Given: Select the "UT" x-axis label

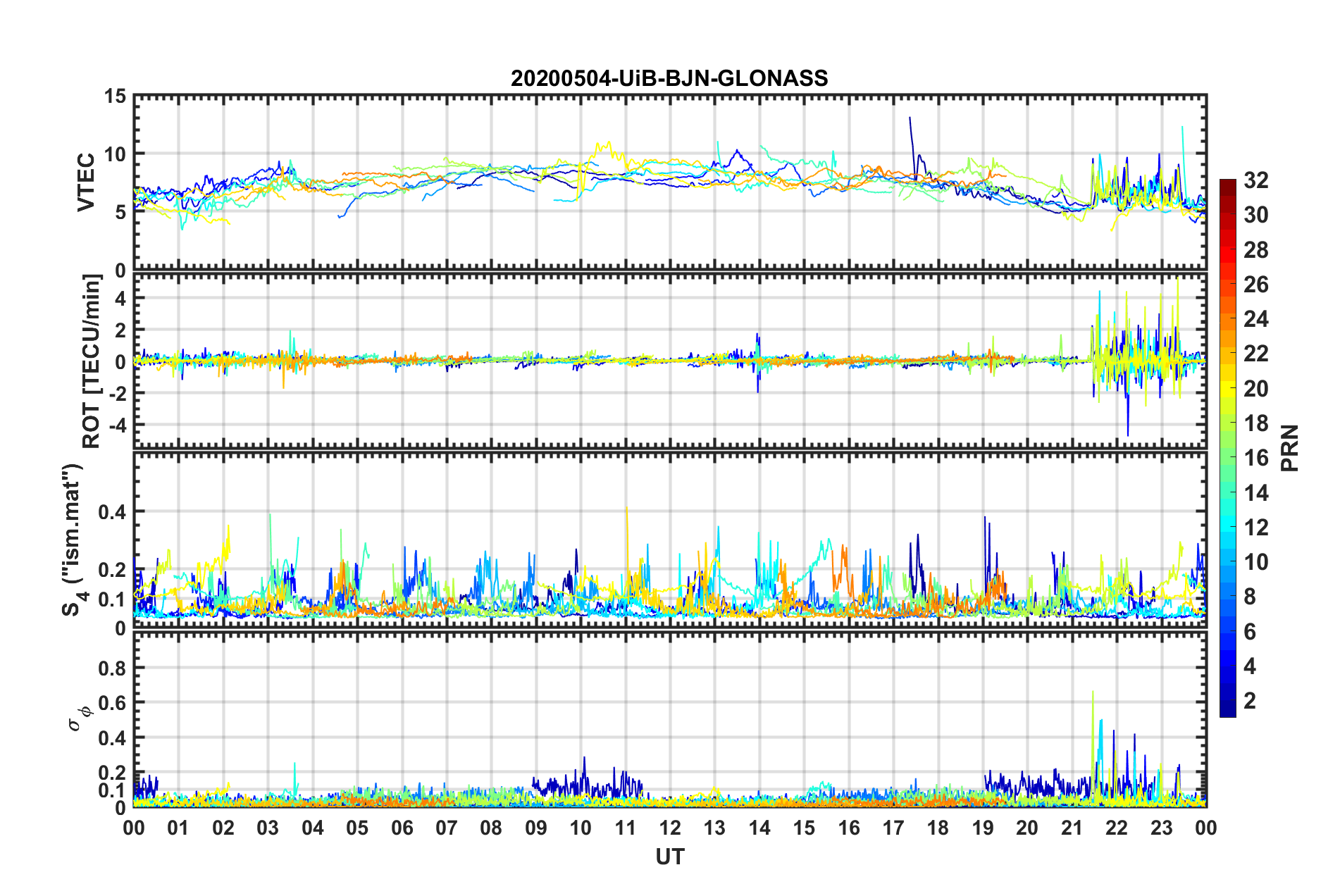Looking at the screenshot, I should tap(670, 857).
